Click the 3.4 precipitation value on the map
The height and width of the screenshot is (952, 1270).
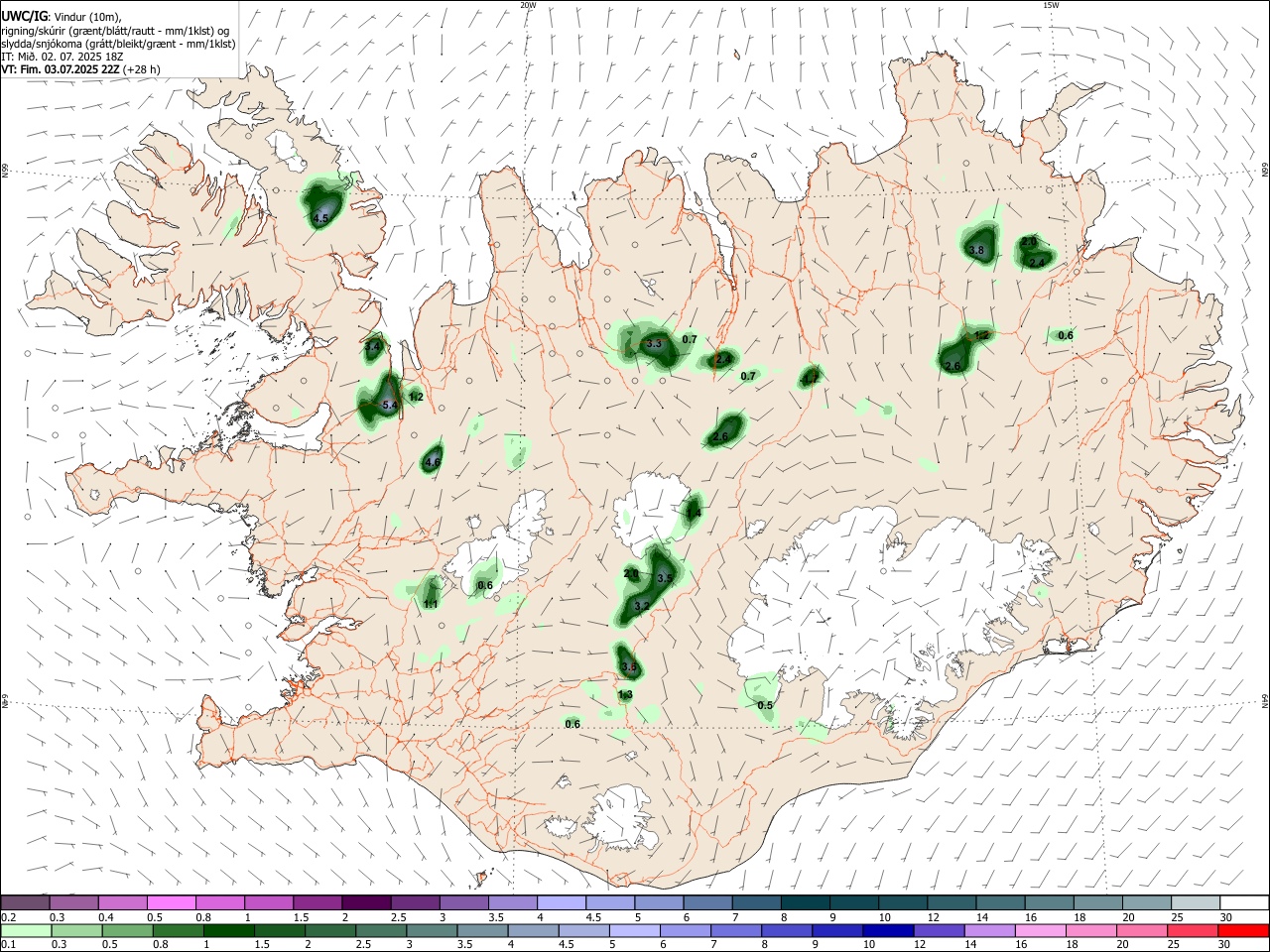pos(373,347)
